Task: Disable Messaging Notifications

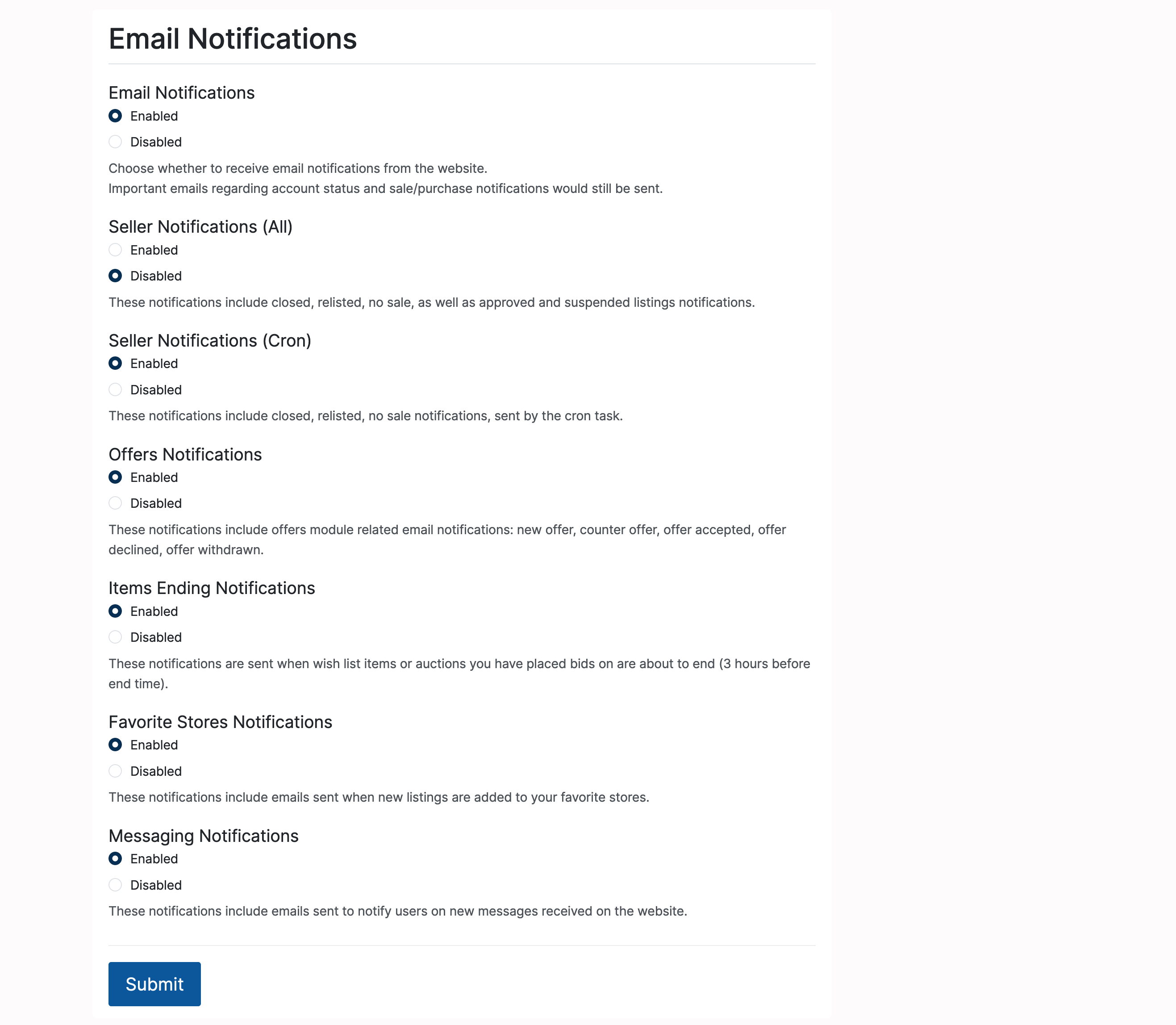Action: (116, 885)
